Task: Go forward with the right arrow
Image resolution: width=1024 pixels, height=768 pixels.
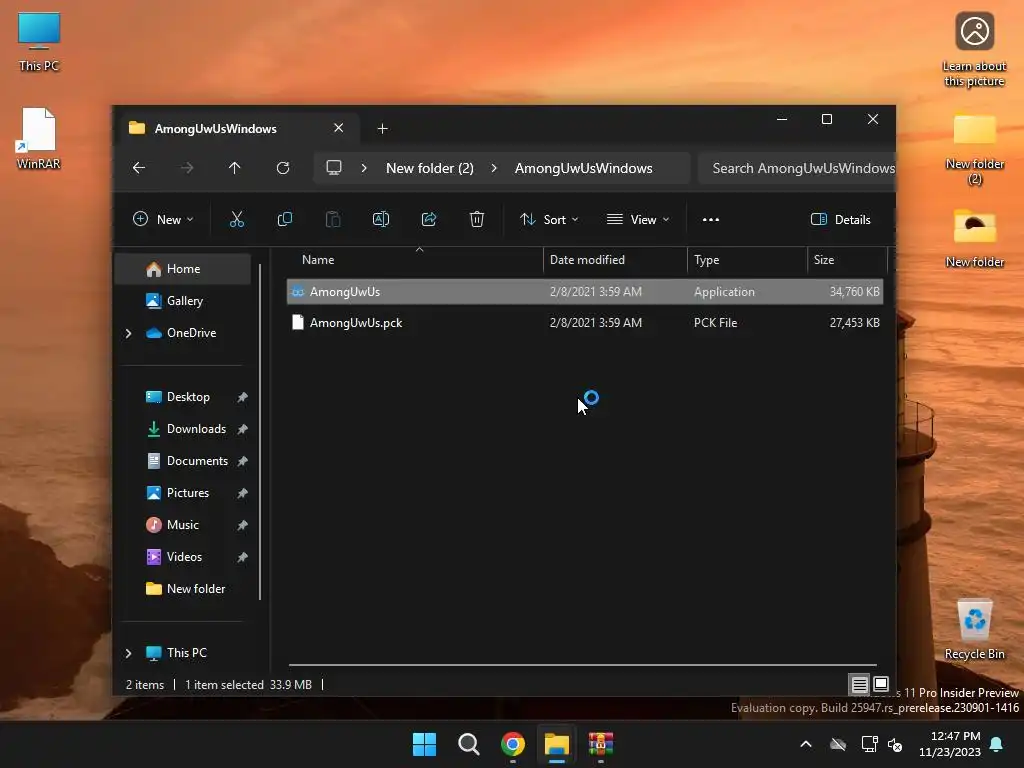Action: pos(187,168)
